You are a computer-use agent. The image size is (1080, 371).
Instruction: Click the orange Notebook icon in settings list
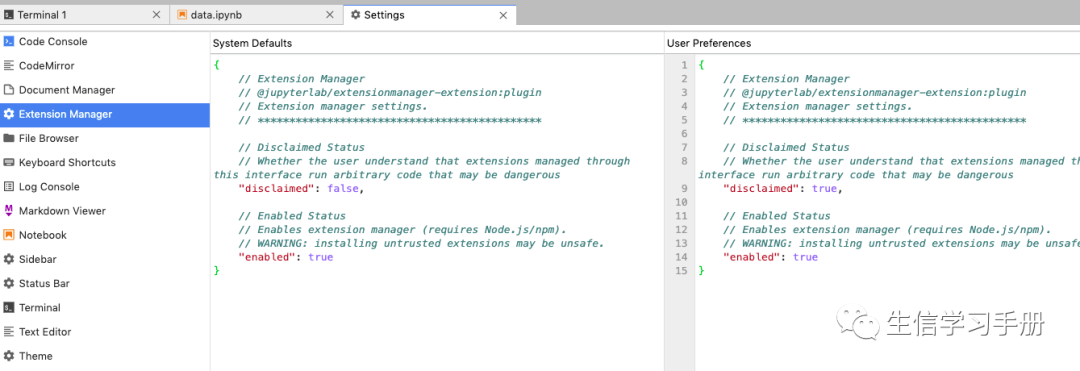[9, 235]
